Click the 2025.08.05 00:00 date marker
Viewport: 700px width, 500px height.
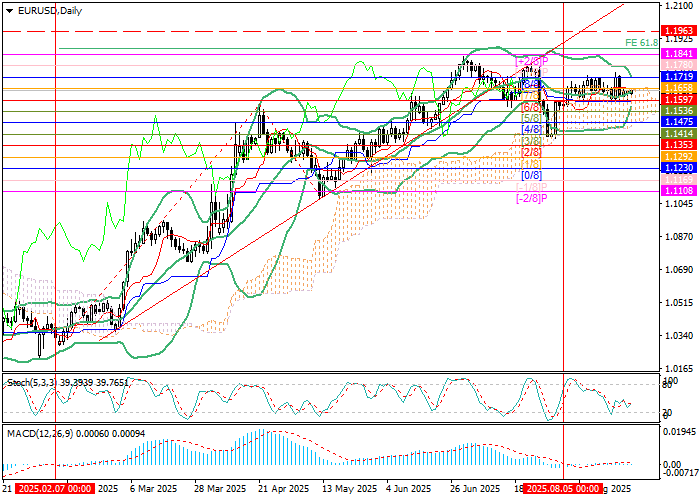[x=564, y=489]
